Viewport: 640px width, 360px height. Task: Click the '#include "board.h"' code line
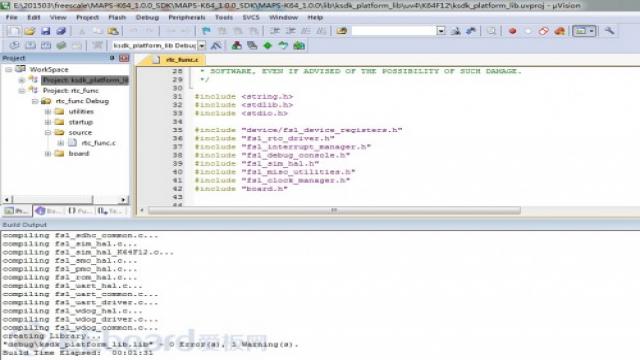(x=241, y=189)
